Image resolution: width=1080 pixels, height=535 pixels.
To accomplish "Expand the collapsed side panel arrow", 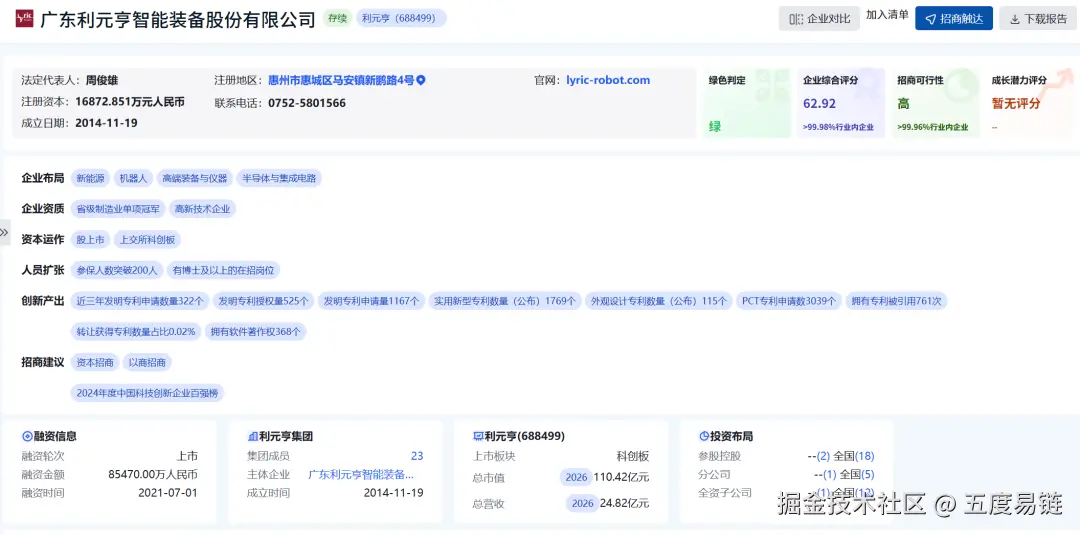I will [x=5, y=232].
